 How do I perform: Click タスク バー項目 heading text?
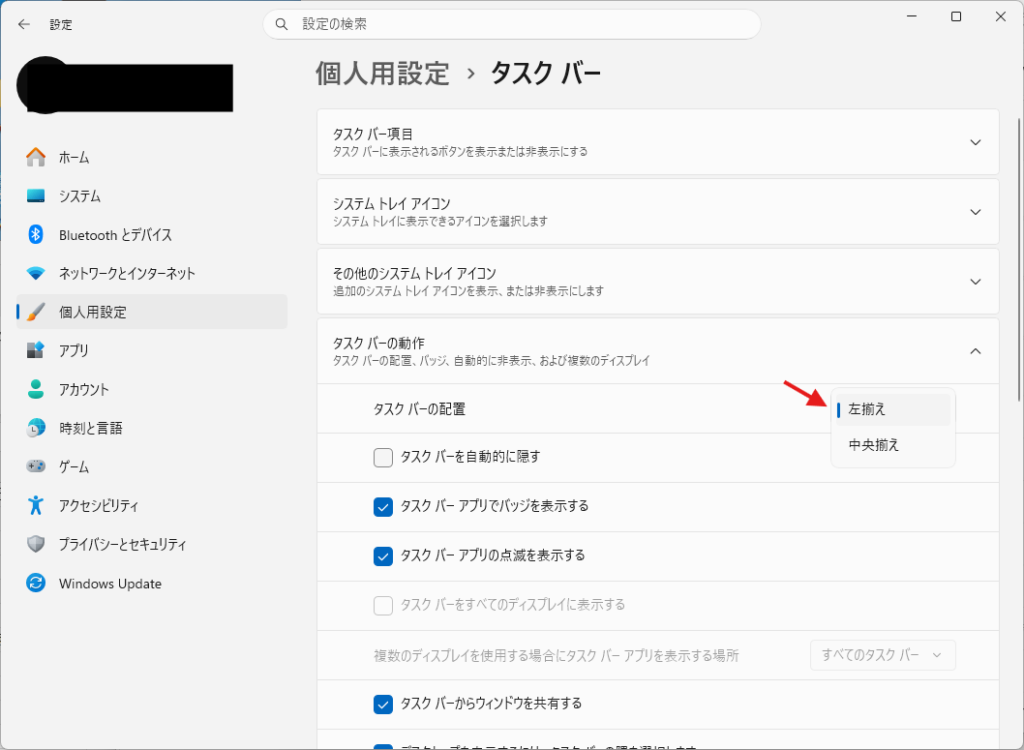373,134
